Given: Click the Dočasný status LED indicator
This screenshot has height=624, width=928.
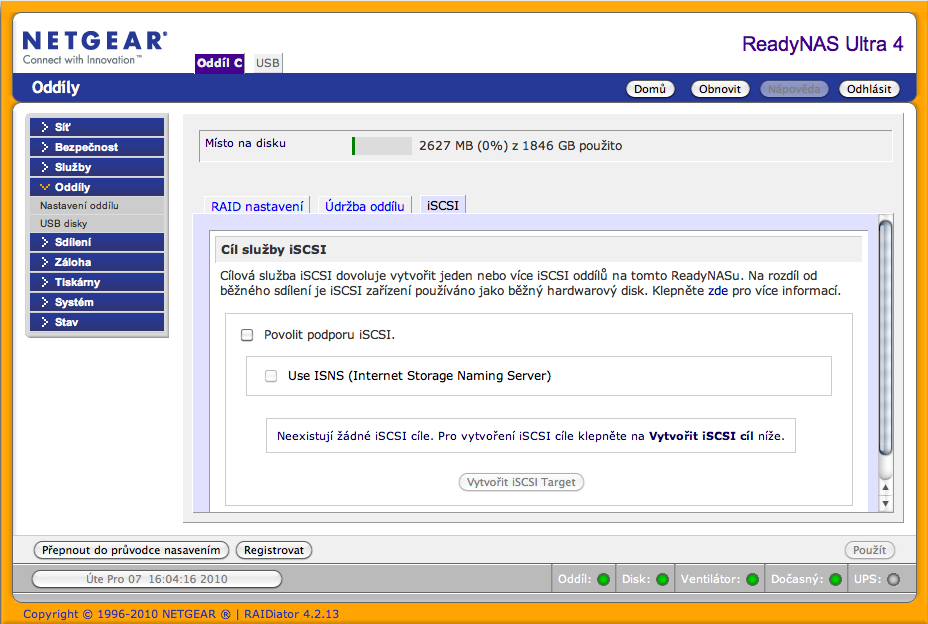Looking at the screenshot, I should coord(835,579).
